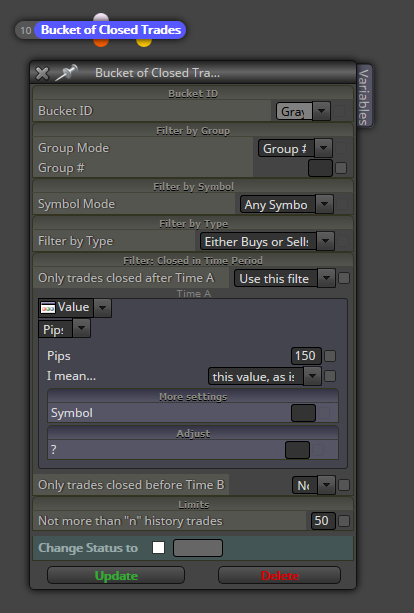
Task: Click the Time A label
Action: click(194, 294)
